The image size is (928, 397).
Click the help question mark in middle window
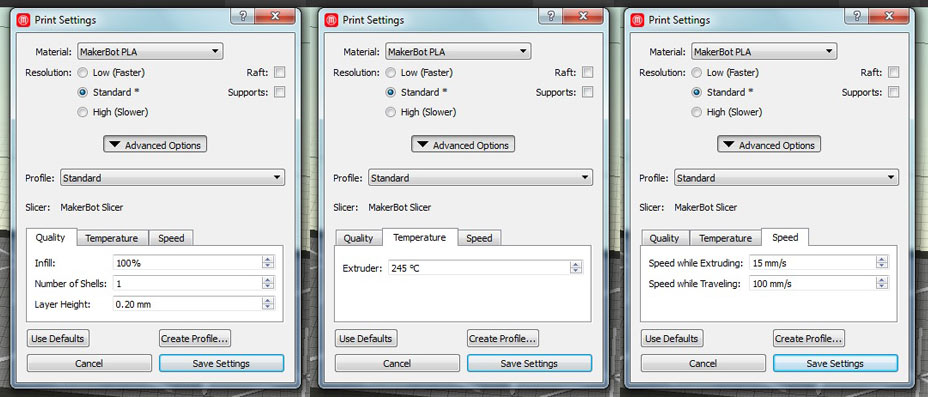coord(550,16)
